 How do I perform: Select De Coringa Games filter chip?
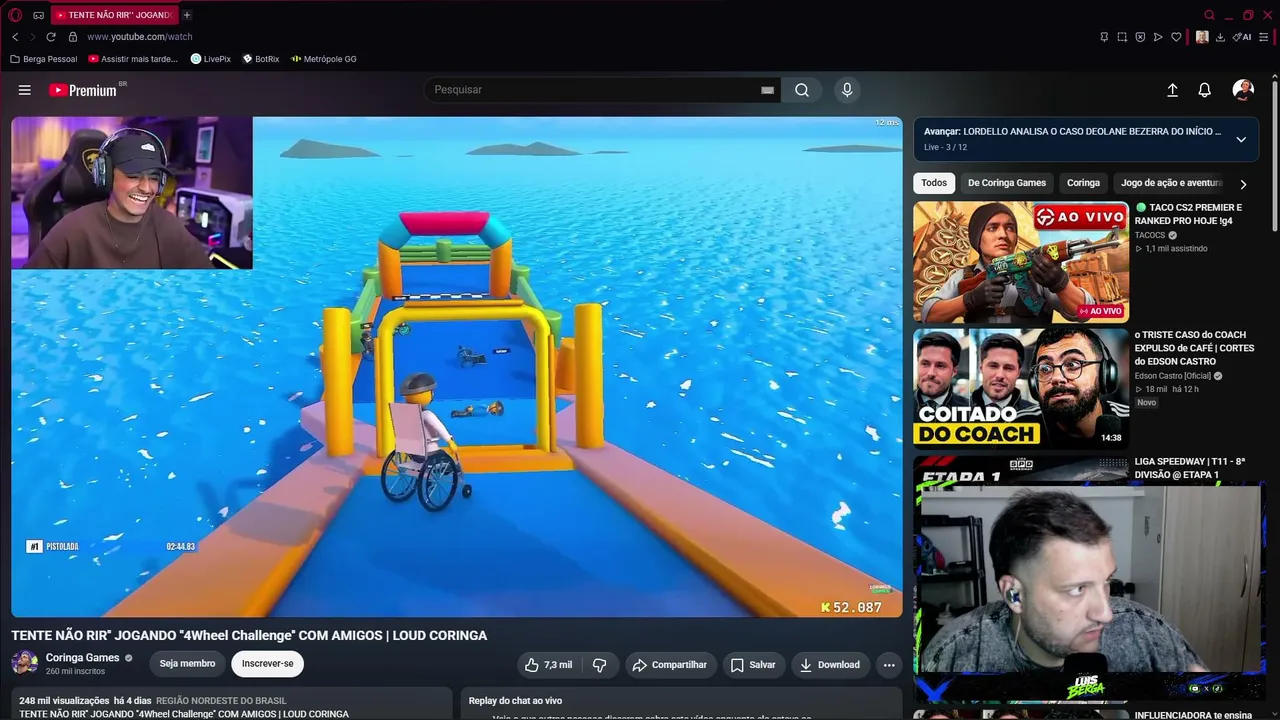coord(1007,183)
